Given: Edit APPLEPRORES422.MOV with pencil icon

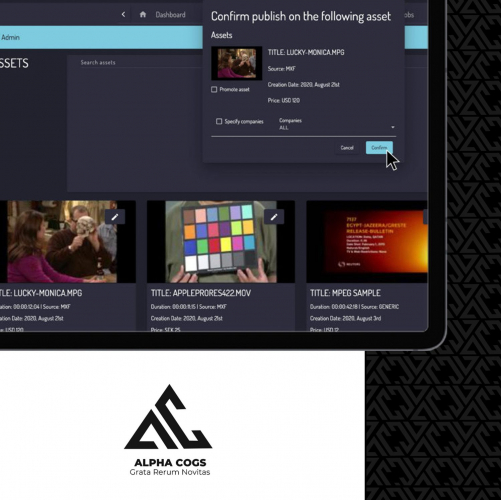Looking at the screenshot, I should tap(274, 217).
